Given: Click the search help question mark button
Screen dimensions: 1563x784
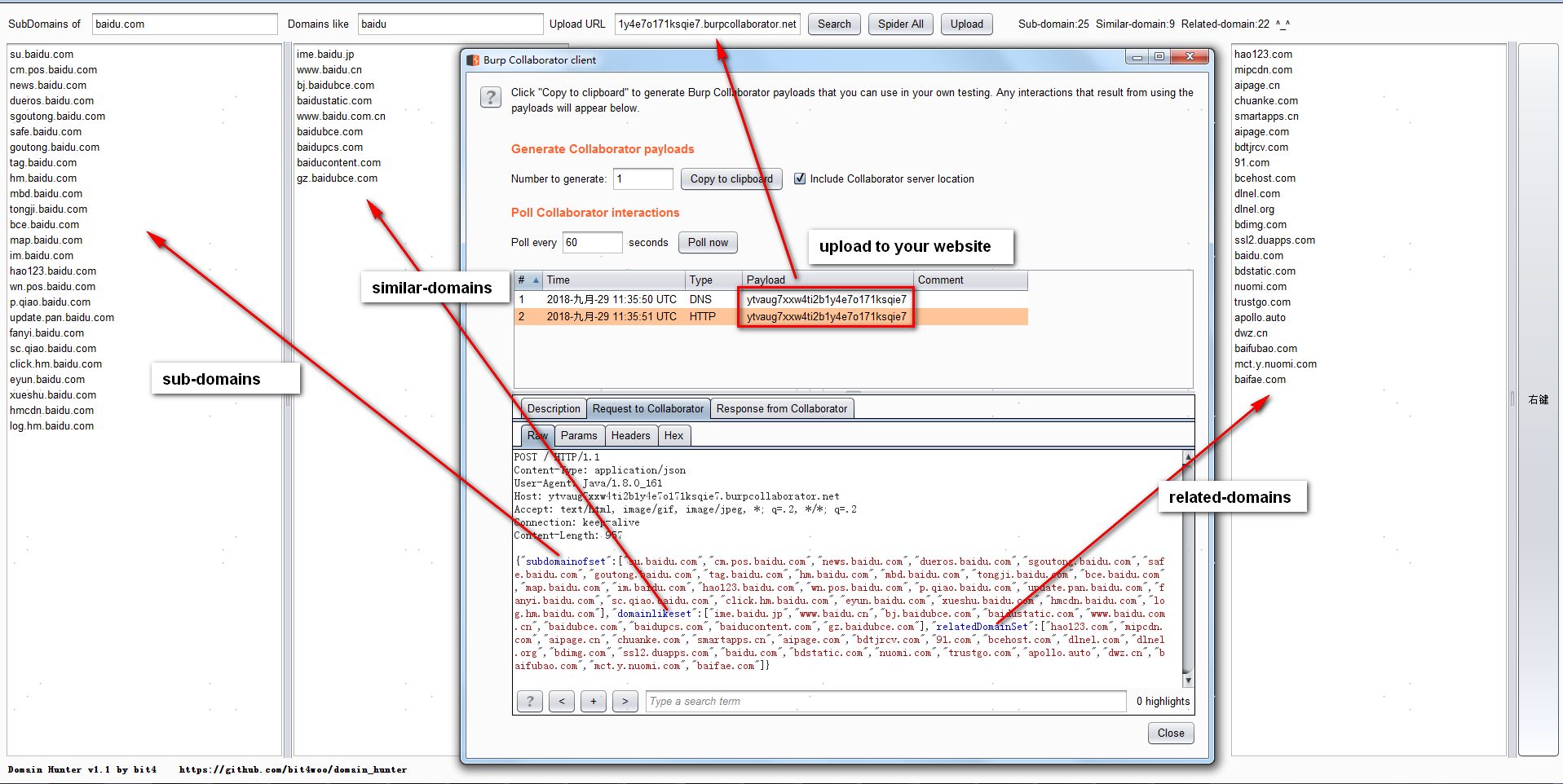Looking at the screenshot, I should pyautogui.click(x=530, y=701).
